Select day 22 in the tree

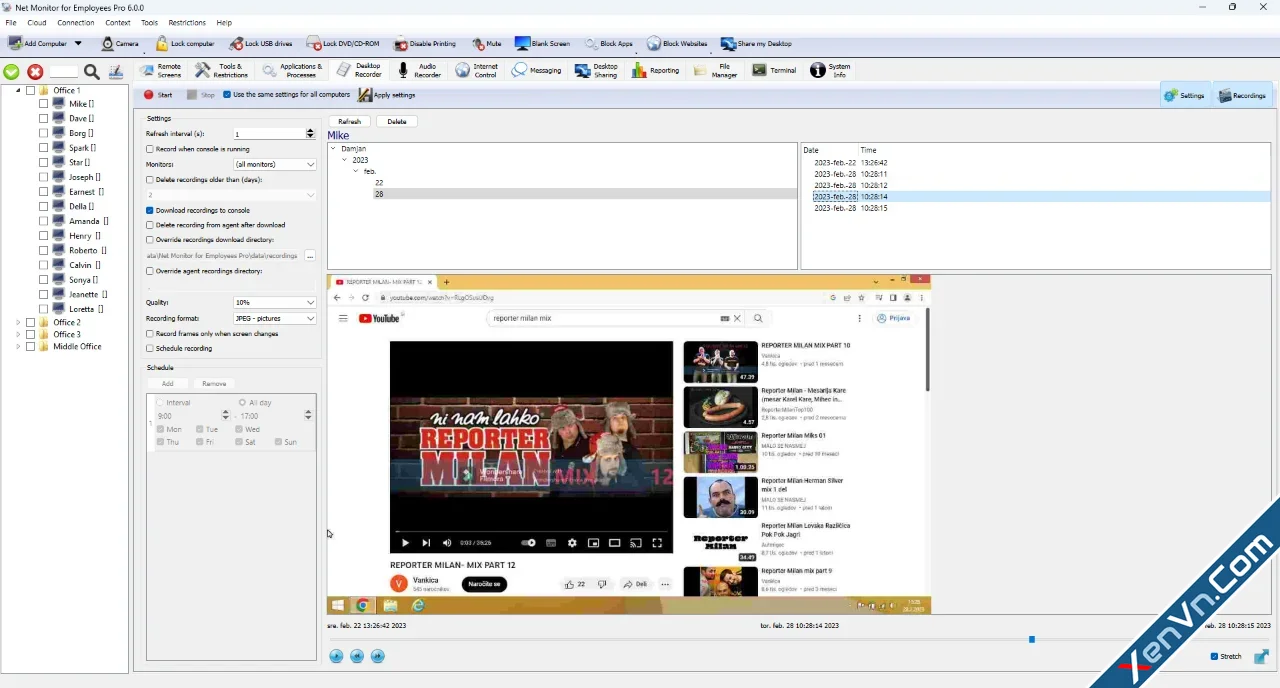click(379, 183)
